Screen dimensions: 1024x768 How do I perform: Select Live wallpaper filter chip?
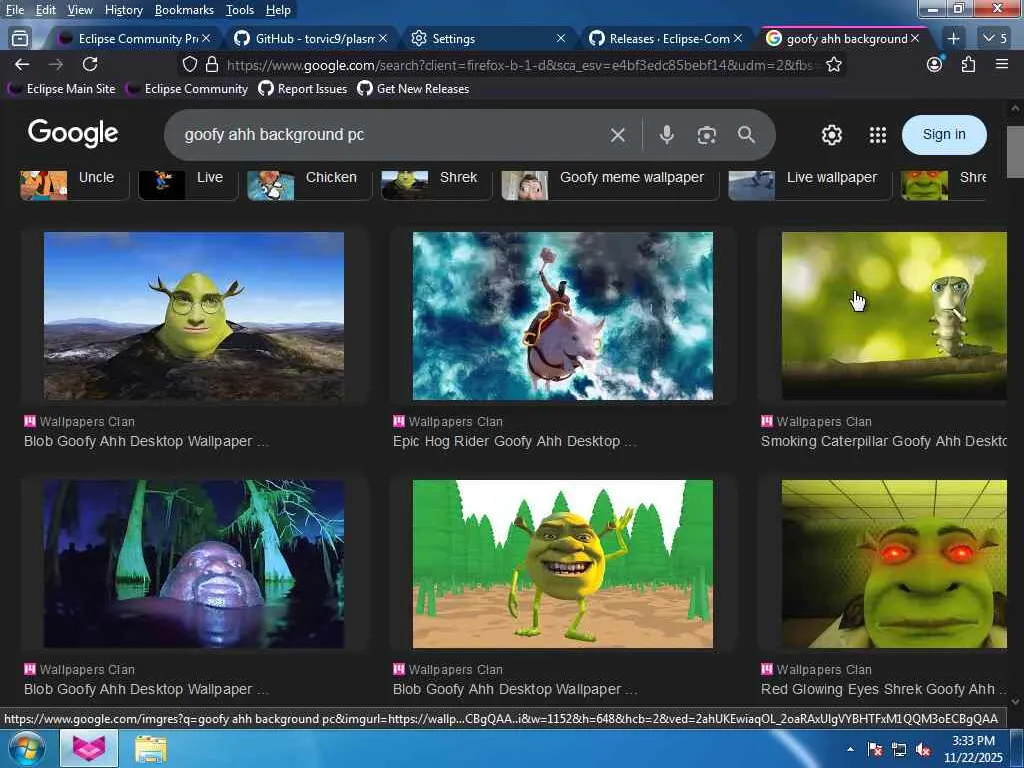coord(809,183)
